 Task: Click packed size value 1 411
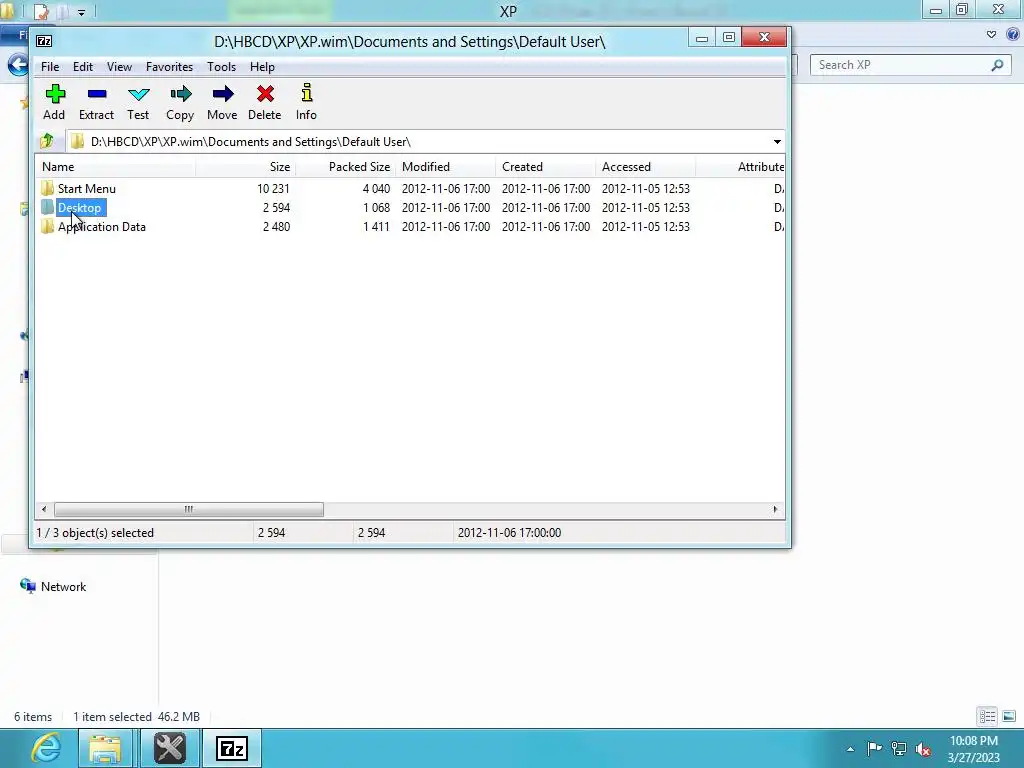coord(376,227)
